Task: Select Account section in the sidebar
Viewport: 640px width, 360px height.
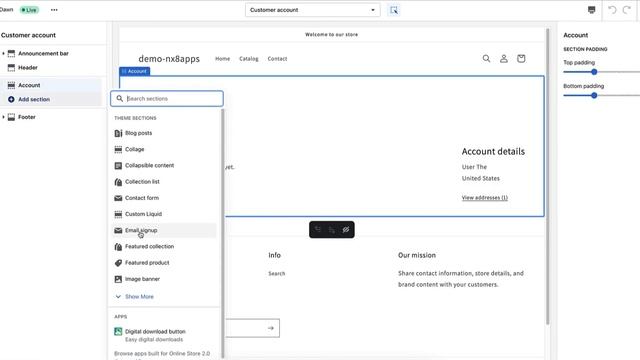Action: (x=29, y=85)
